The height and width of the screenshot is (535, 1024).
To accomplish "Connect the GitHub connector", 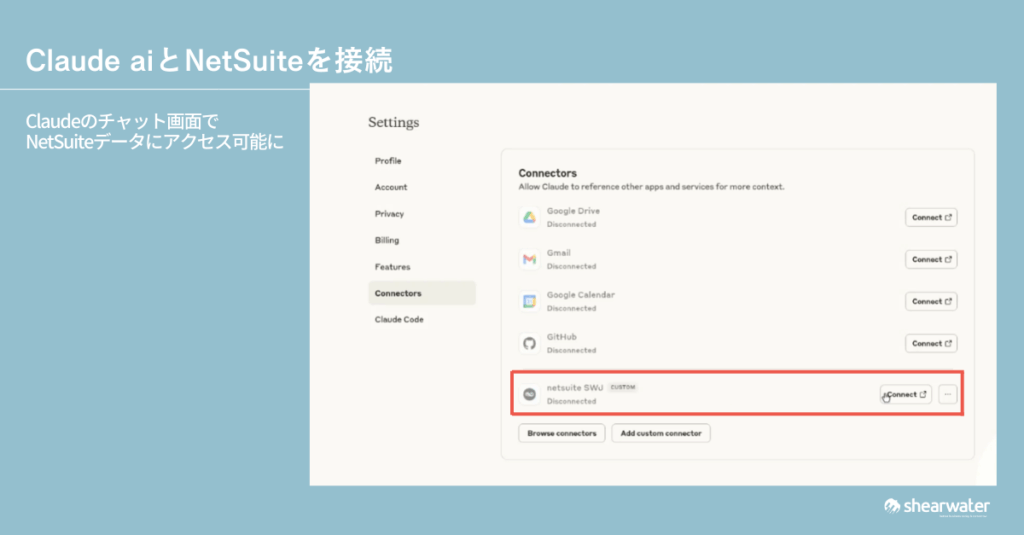I will (x=931, y=343).
